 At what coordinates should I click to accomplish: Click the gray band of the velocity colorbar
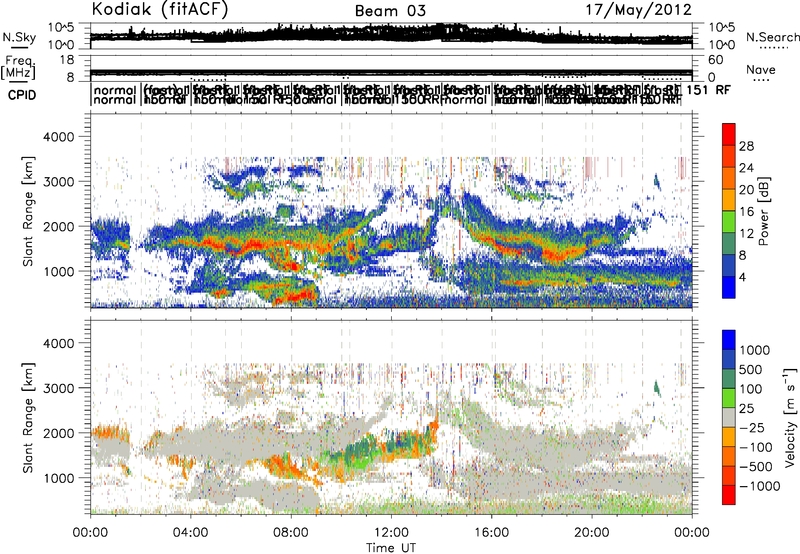tap(729, 417)
